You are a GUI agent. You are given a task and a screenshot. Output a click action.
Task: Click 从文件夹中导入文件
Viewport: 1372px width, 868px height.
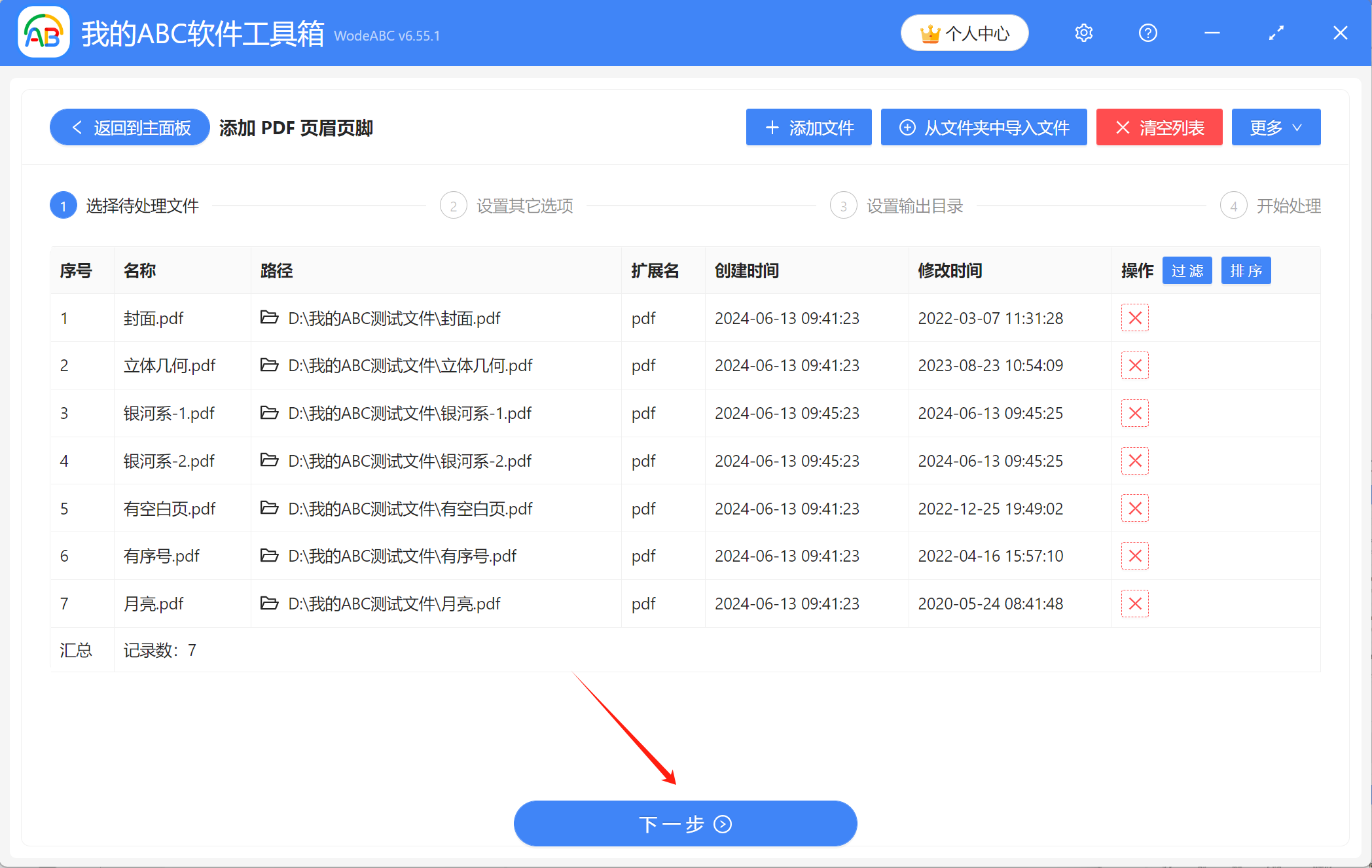pyautogui.click(x=983, y=127)
